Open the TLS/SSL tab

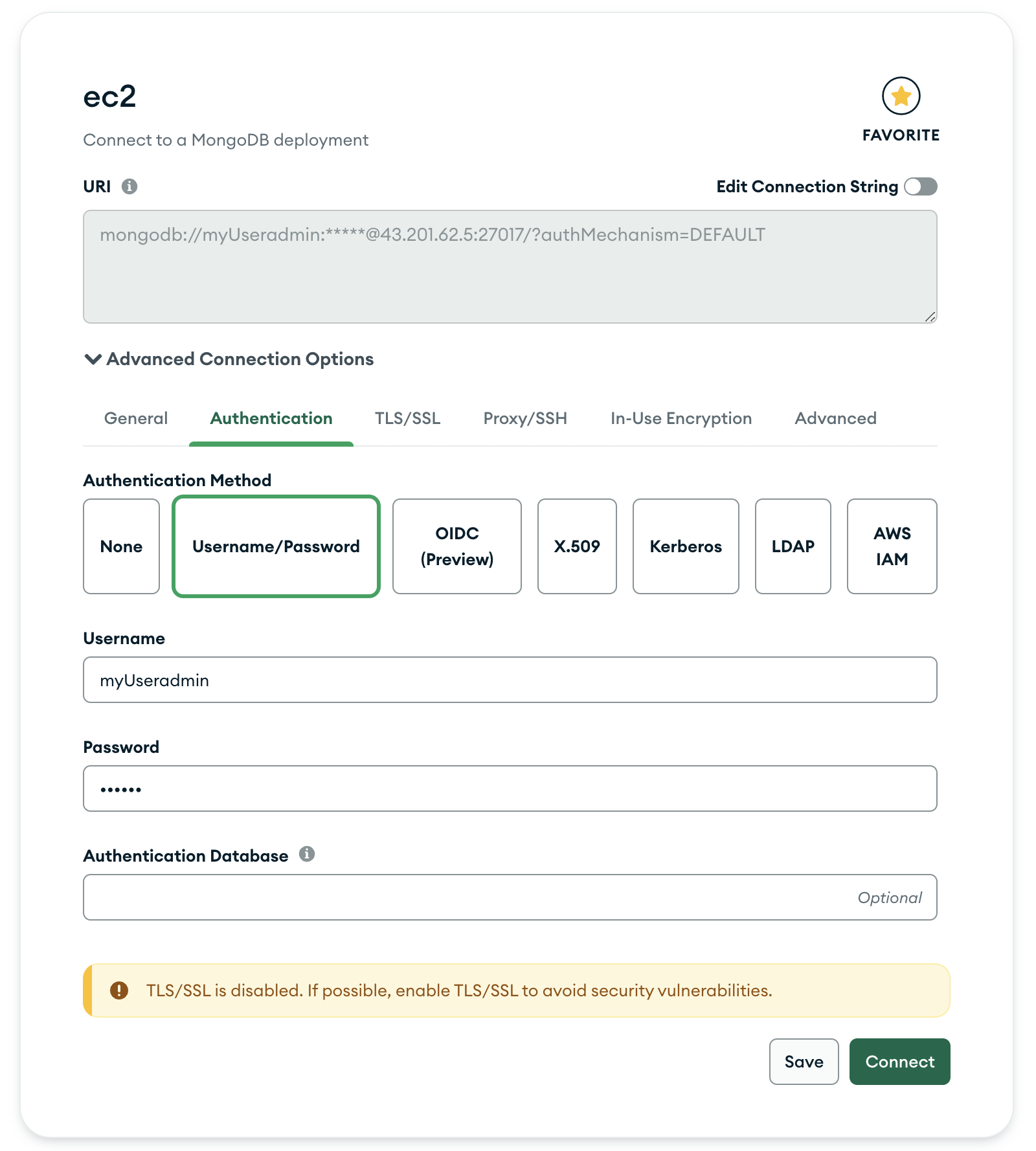(408, 418)
